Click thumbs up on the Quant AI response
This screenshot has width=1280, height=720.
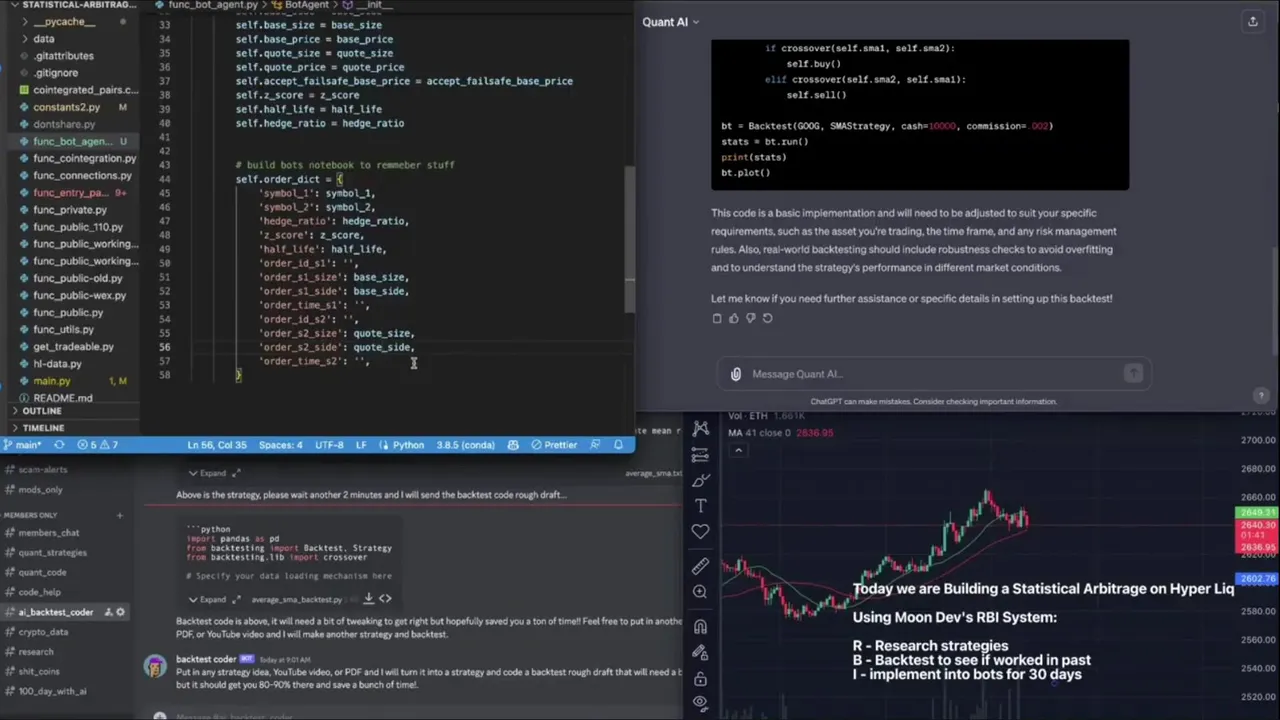tap(734, 318)
